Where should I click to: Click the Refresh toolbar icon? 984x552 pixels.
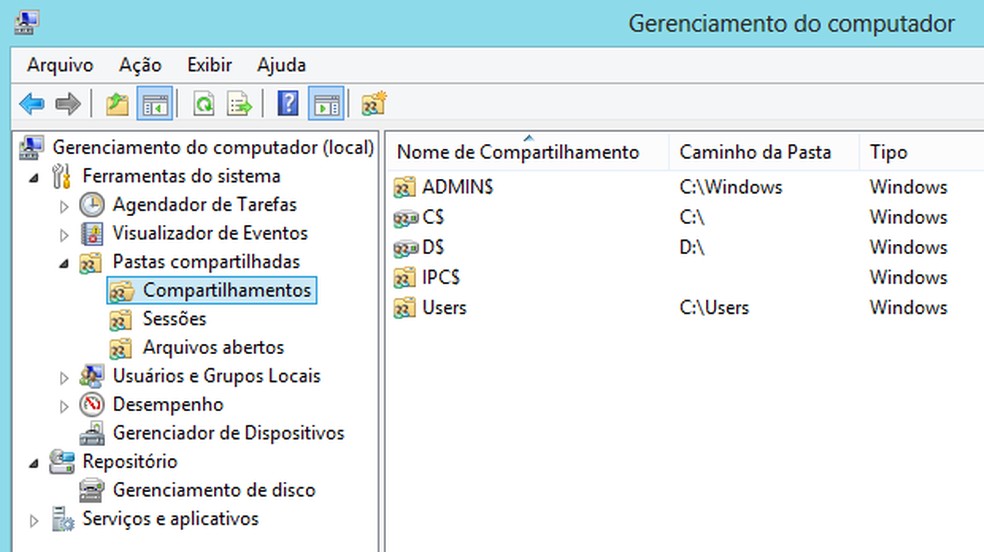(x=204, y=103)
